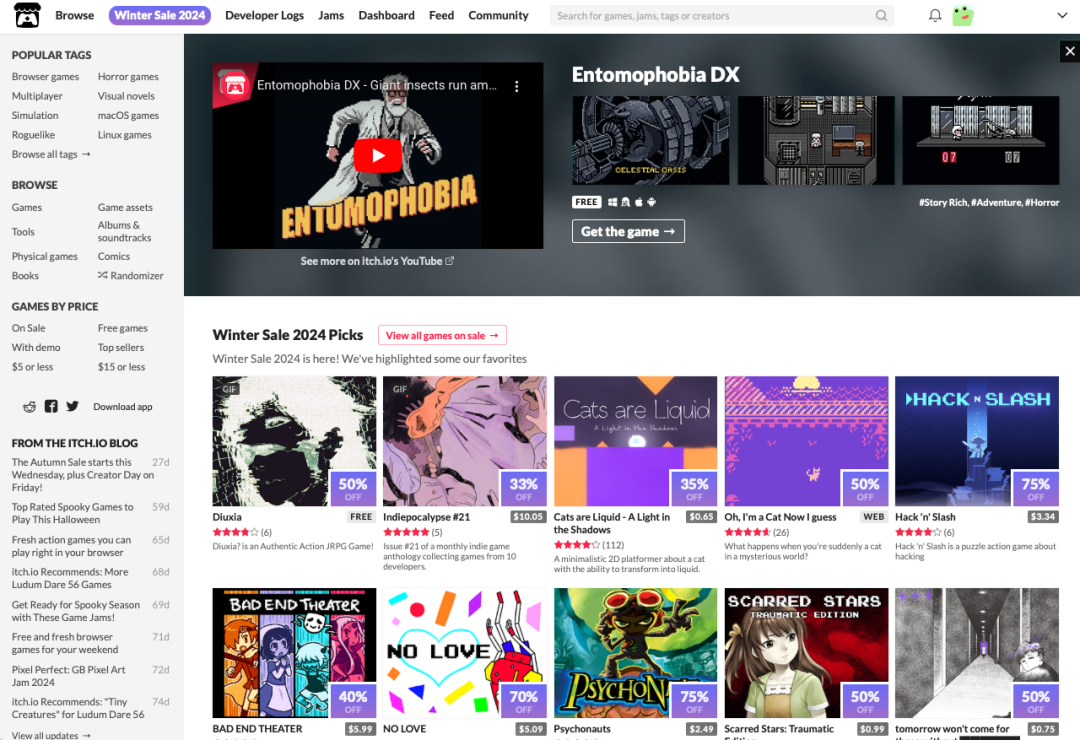Click View all games on sale button
The image size is (1080, 740).
click(442, 336)
